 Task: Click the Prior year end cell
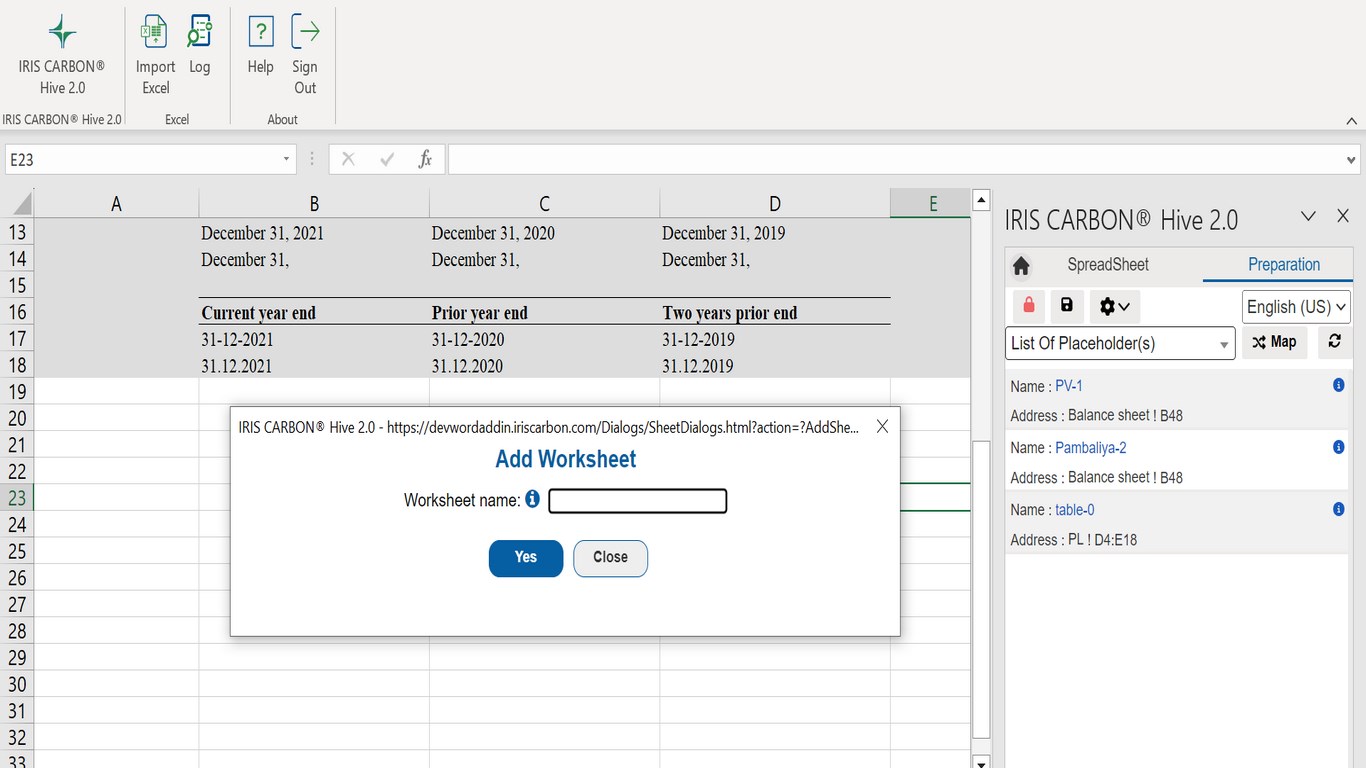coord(544,313)
